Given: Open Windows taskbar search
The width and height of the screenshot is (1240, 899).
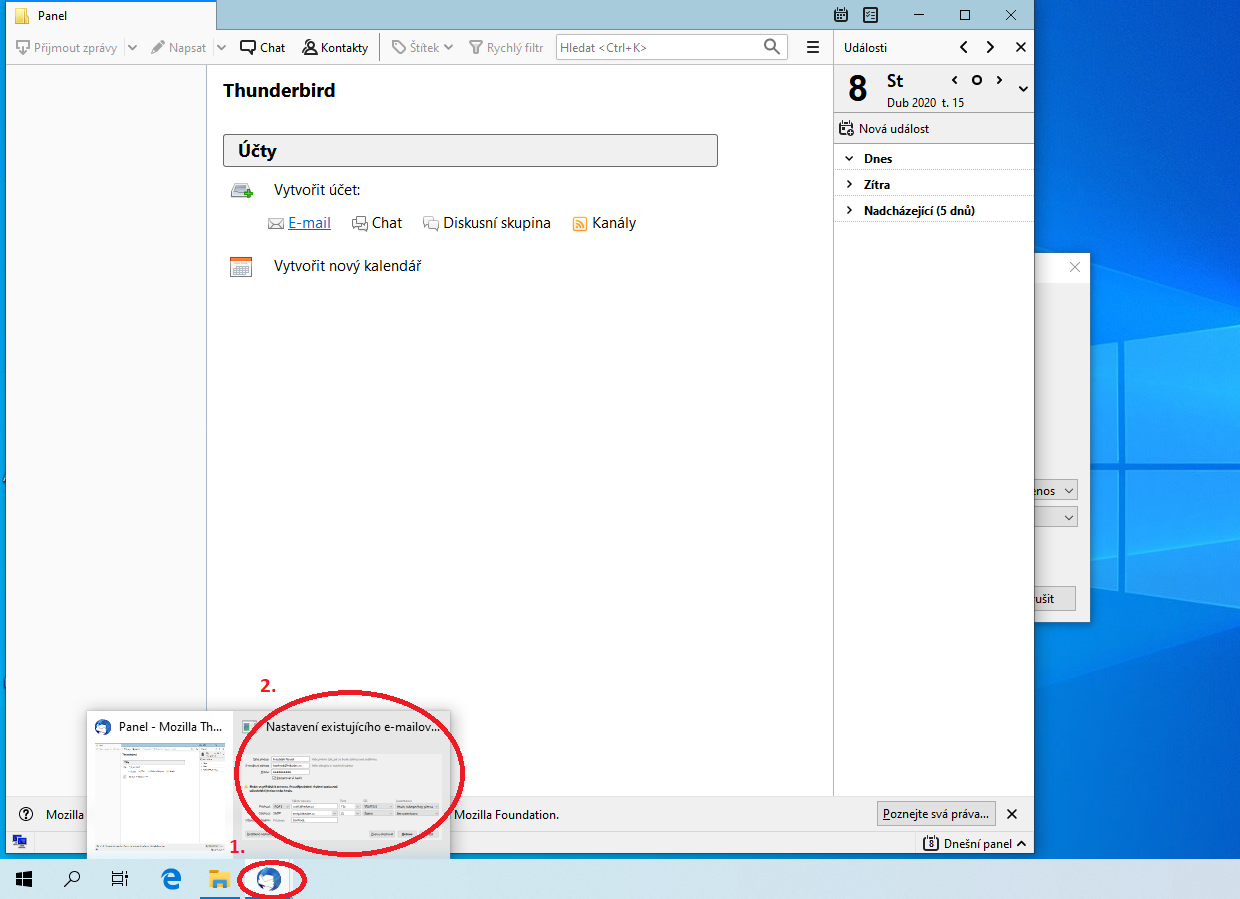Looking at the screenshot, I should point(72,879).
